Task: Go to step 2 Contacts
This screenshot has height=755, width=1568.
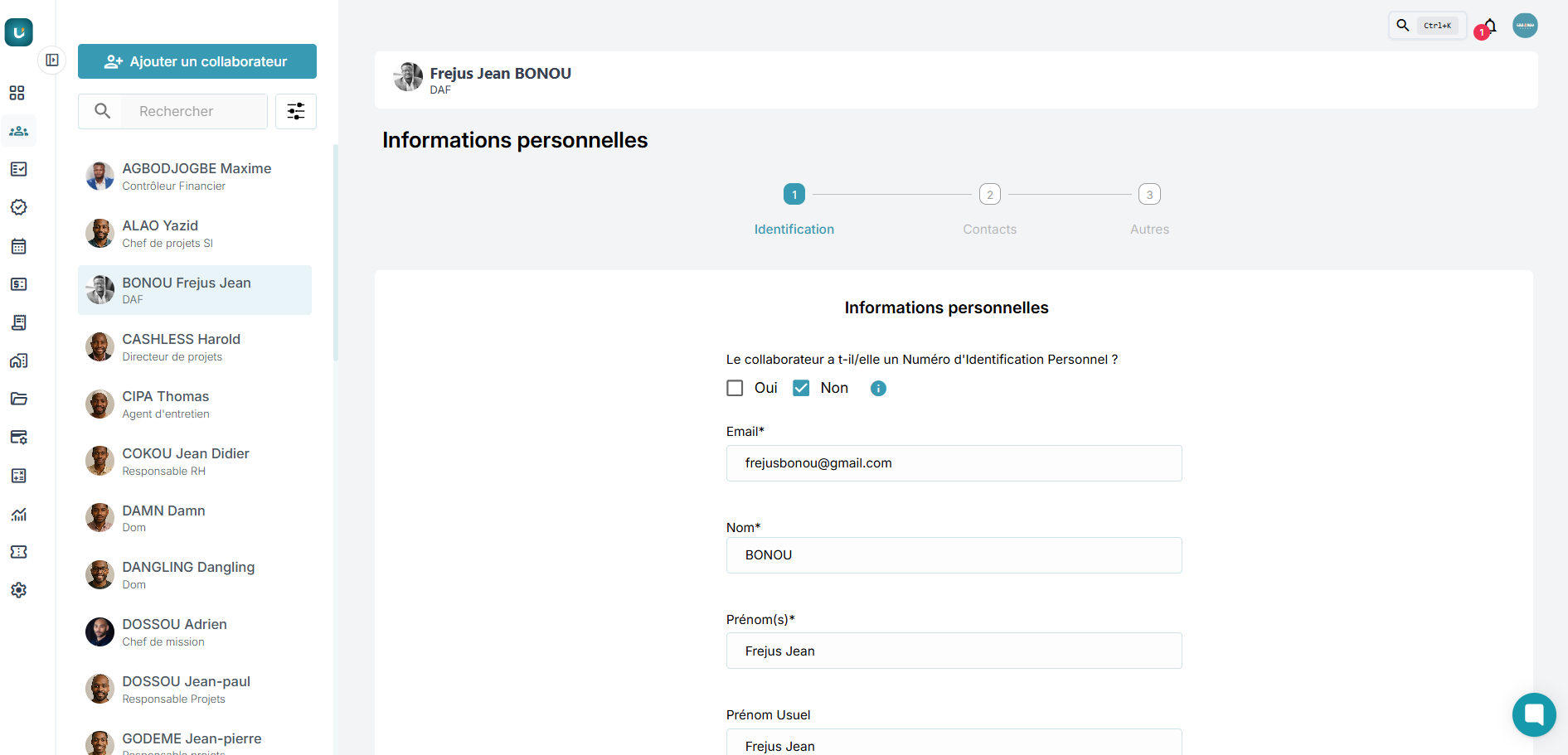Action: coord(989,195)
